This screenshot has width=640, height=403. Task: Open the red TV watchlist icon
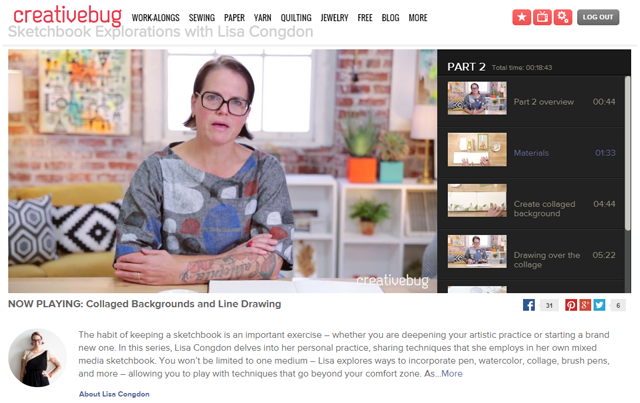(x=542, y=17)
